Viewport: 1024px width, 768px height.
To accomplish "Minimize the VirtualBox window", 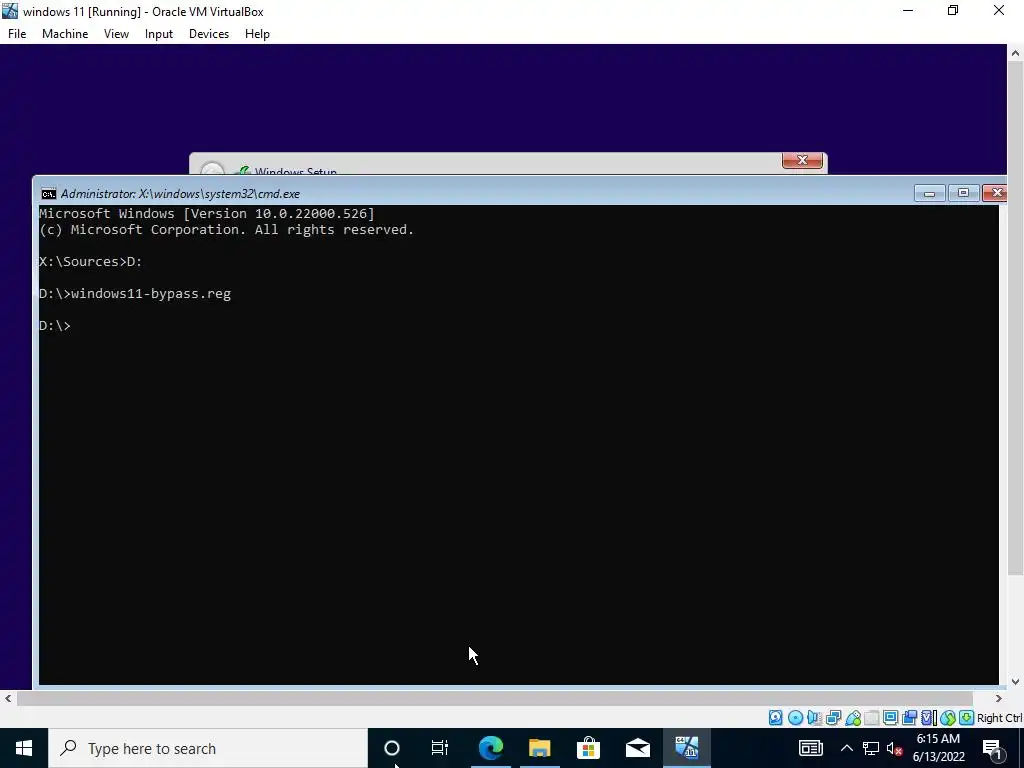I will 908,11.
